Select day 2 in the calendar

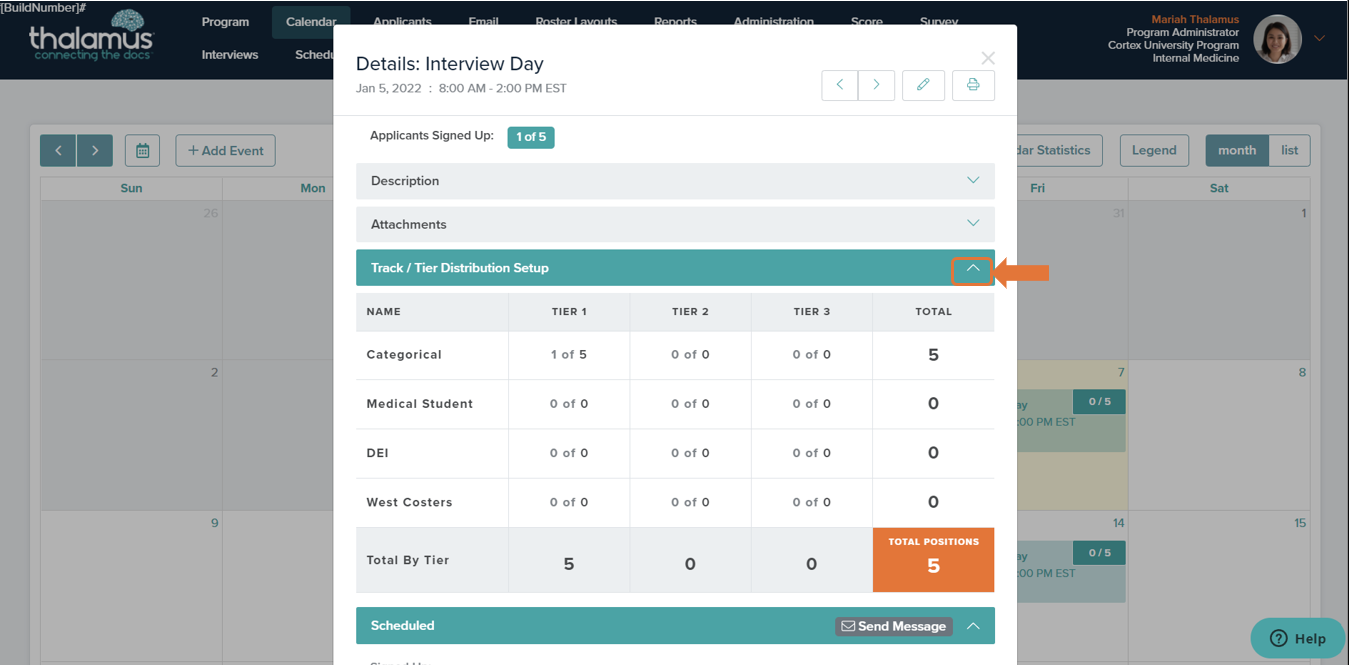214,373
